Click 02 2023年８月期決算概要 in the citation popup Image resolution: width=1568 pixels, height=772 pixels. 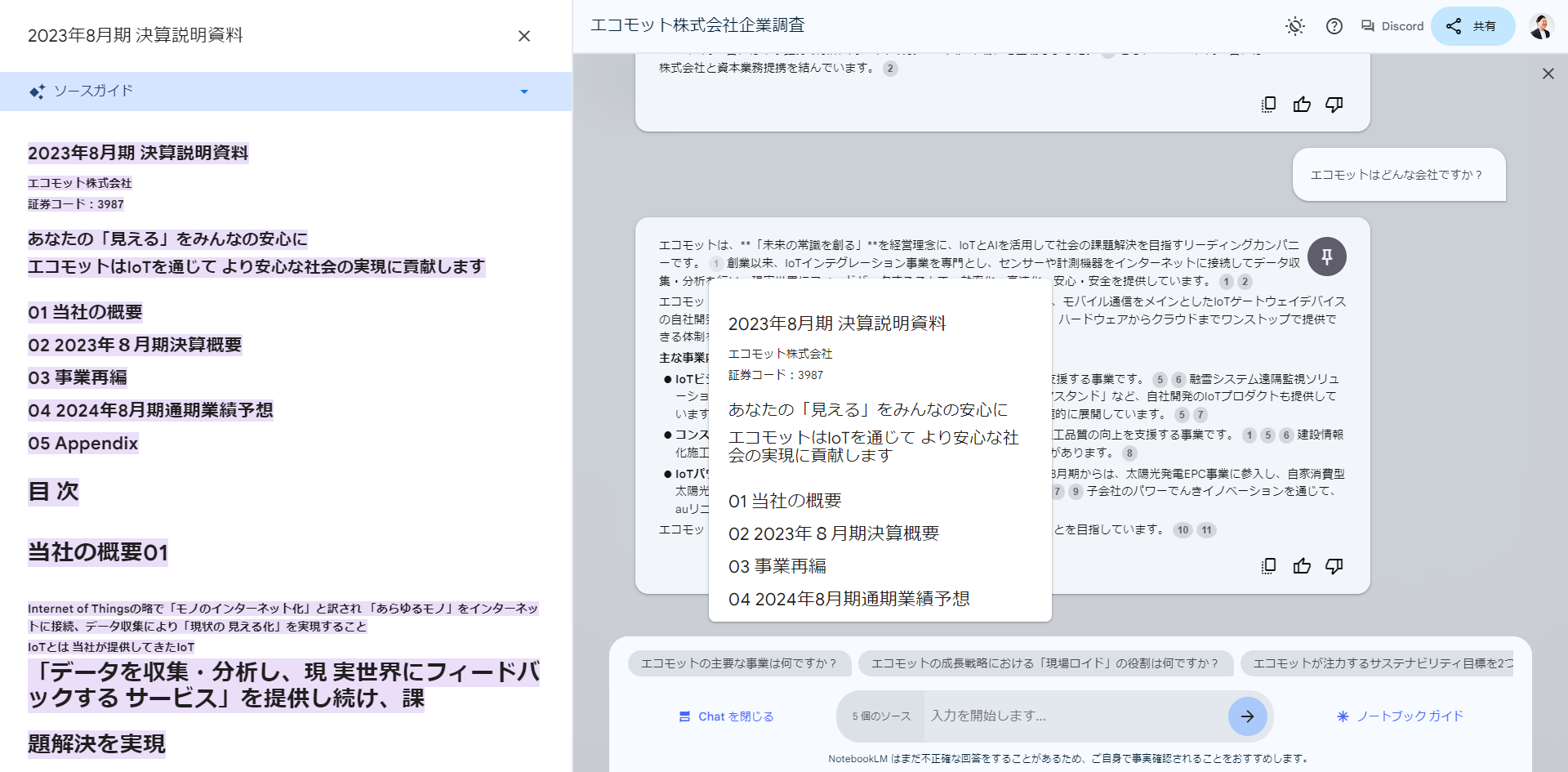(834, 533)
